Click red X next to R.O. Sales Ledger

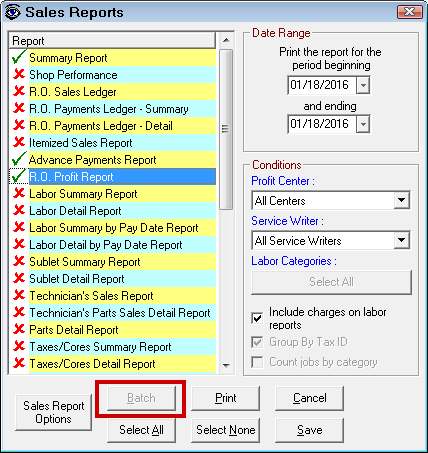(19, 91)
